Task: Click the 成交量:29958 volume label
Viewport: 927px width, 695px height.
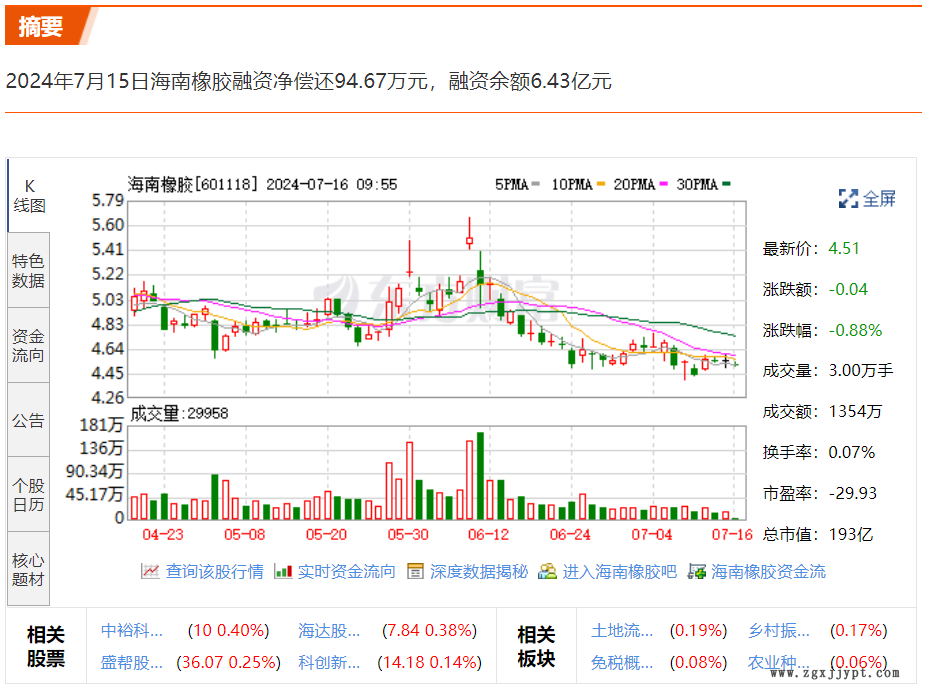Action: (179, 413)
